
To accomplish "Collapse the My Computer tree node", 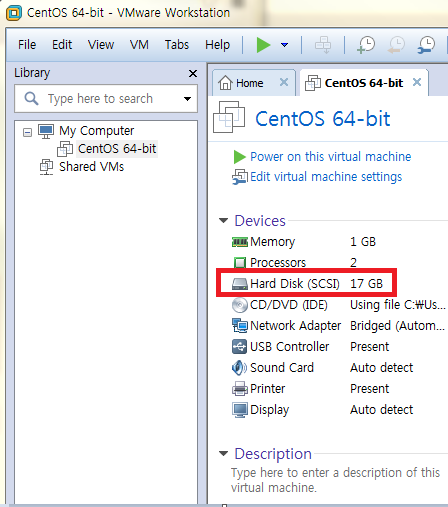I will 27,132.
